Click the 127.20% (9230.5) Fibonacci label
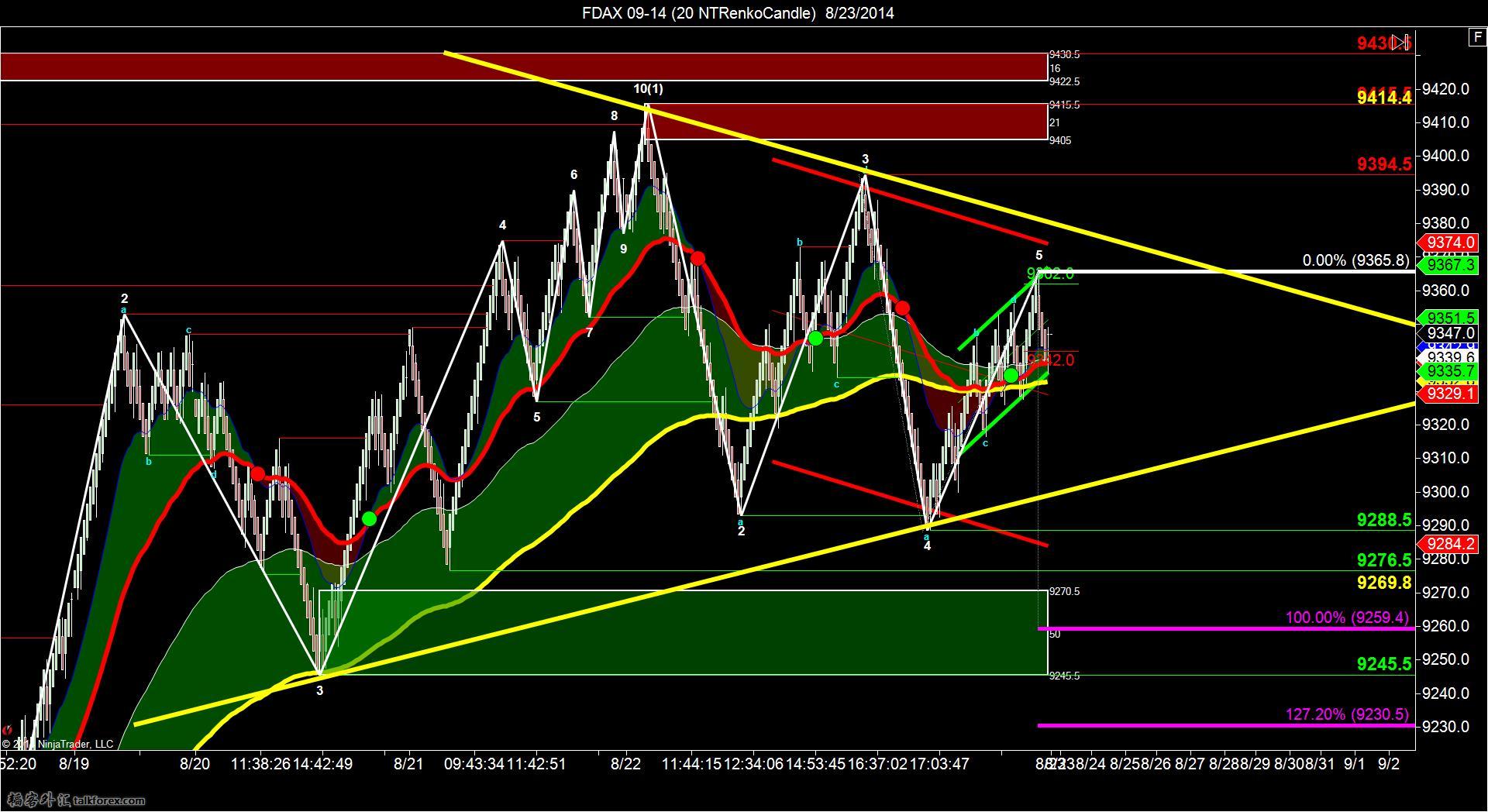Screen dimensions: 1488x812 pos(1347,714)
